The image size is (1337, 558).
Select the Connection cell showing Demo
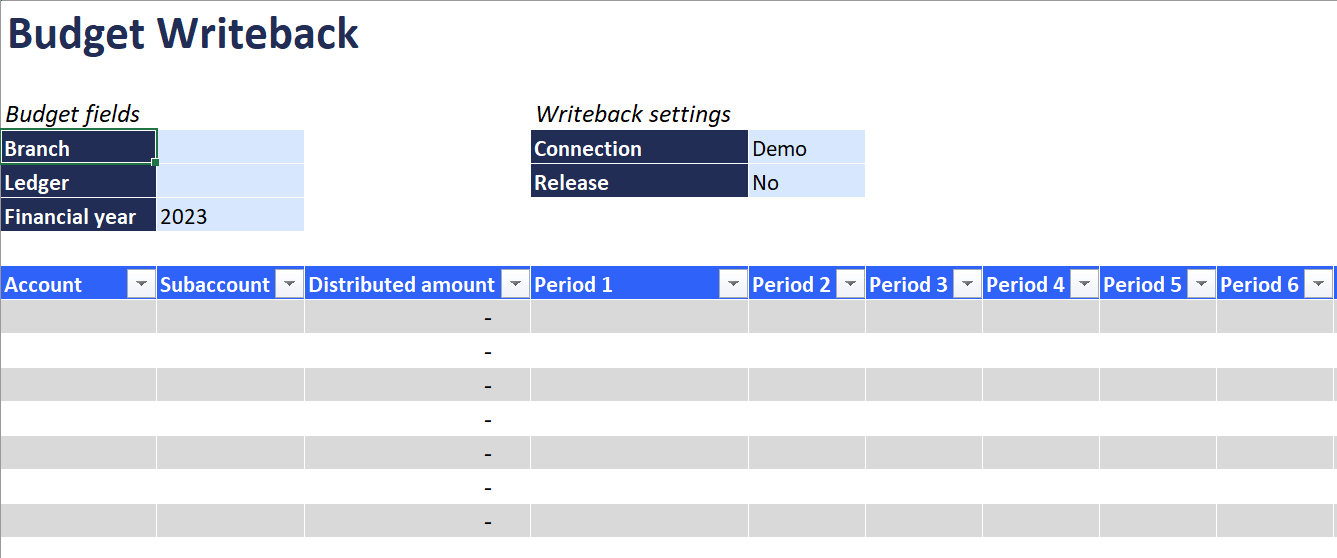coord(806,147)
